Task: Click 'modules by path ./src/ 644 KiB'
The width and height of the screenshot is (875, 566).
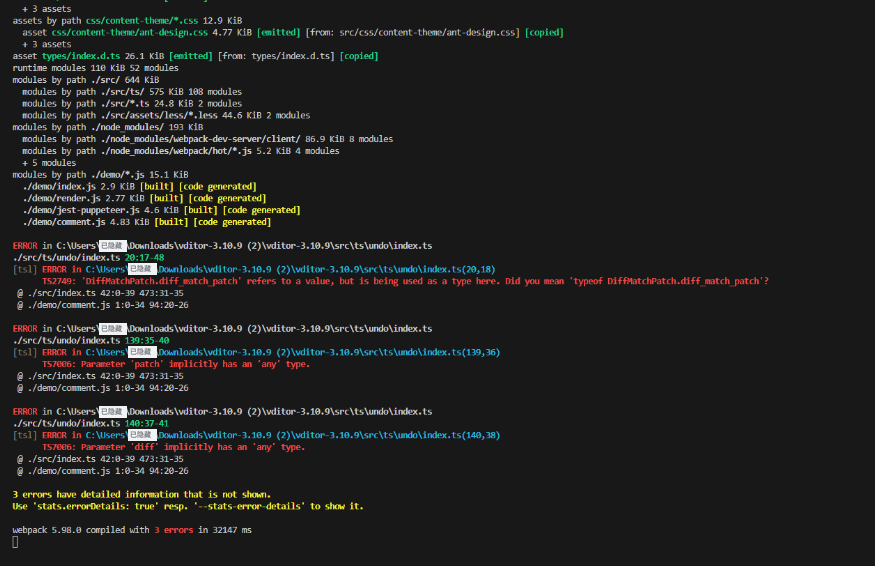Action: click(x=86, y=80)
